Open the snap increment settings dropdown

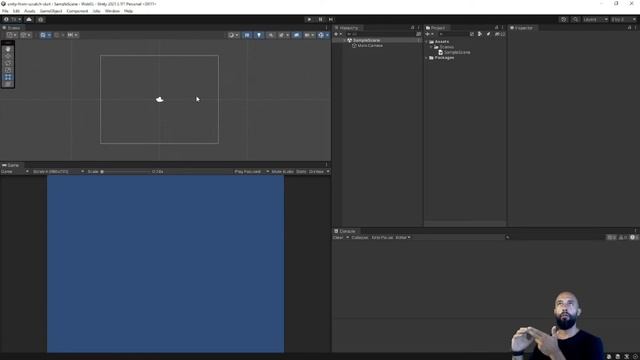(72, 35)
